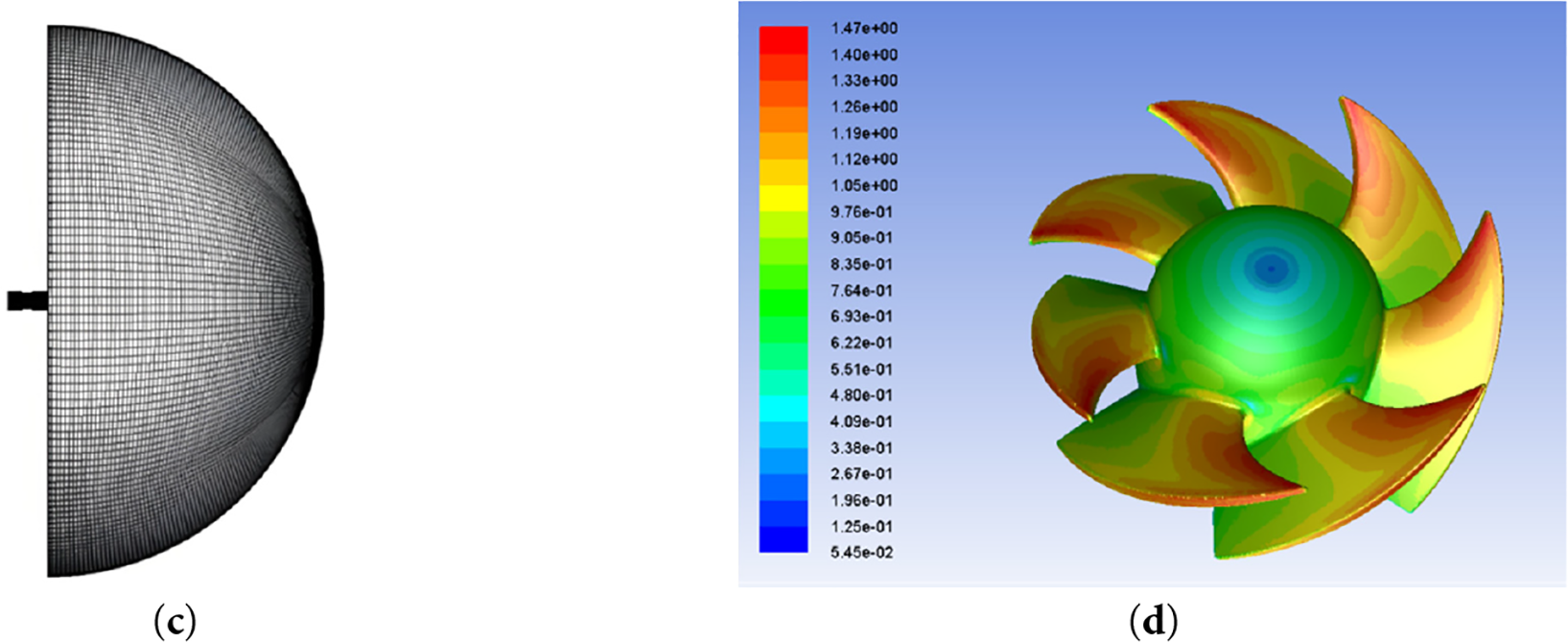
Task: Select the yellow band of the color scale
Action: (783, 198)
